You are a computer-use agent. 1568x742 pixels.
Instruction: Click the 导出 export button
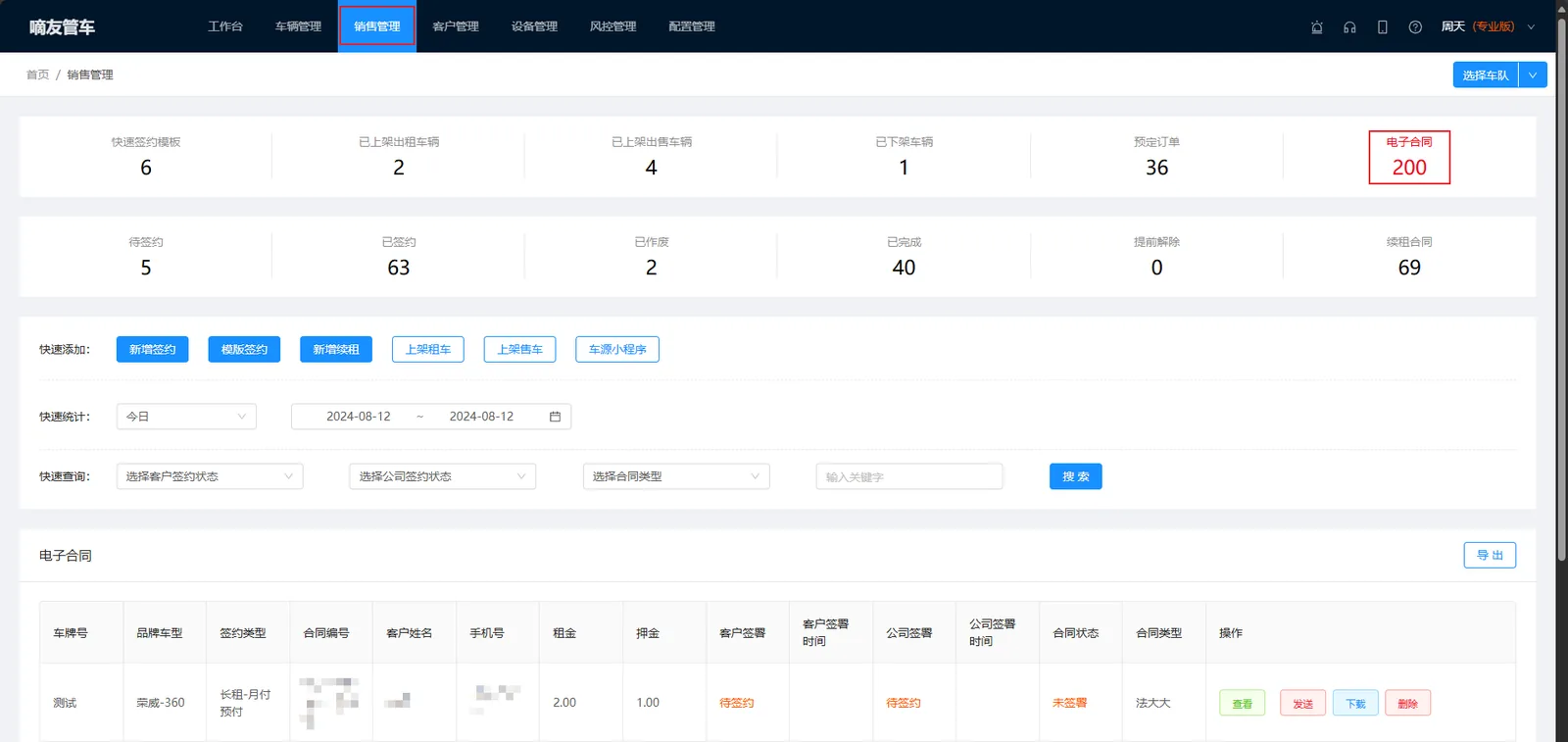(1490, 555)
